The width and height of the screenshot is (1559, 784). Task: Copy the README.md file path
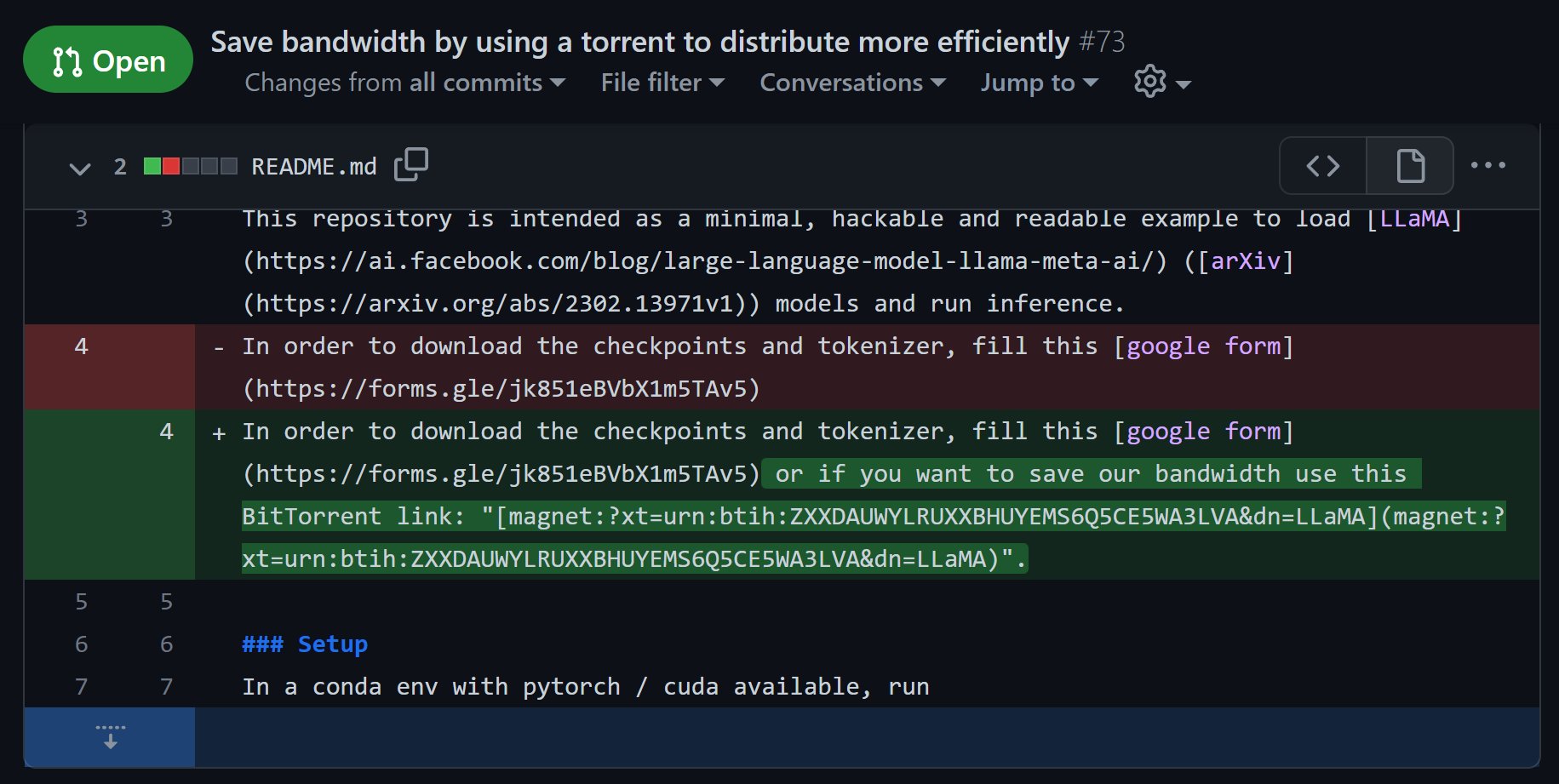[x=411, y=164]
